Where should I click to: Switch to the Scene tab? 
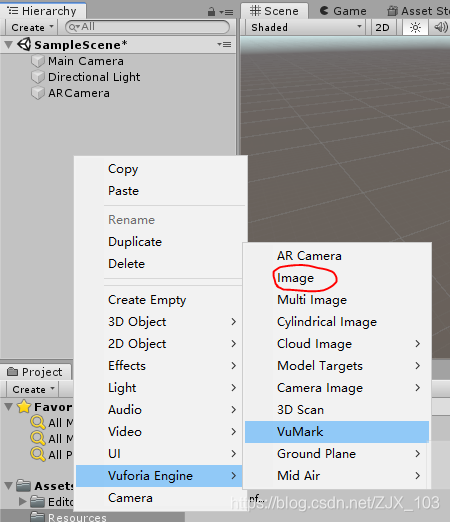pyautogui.click(x=275, y=11)
